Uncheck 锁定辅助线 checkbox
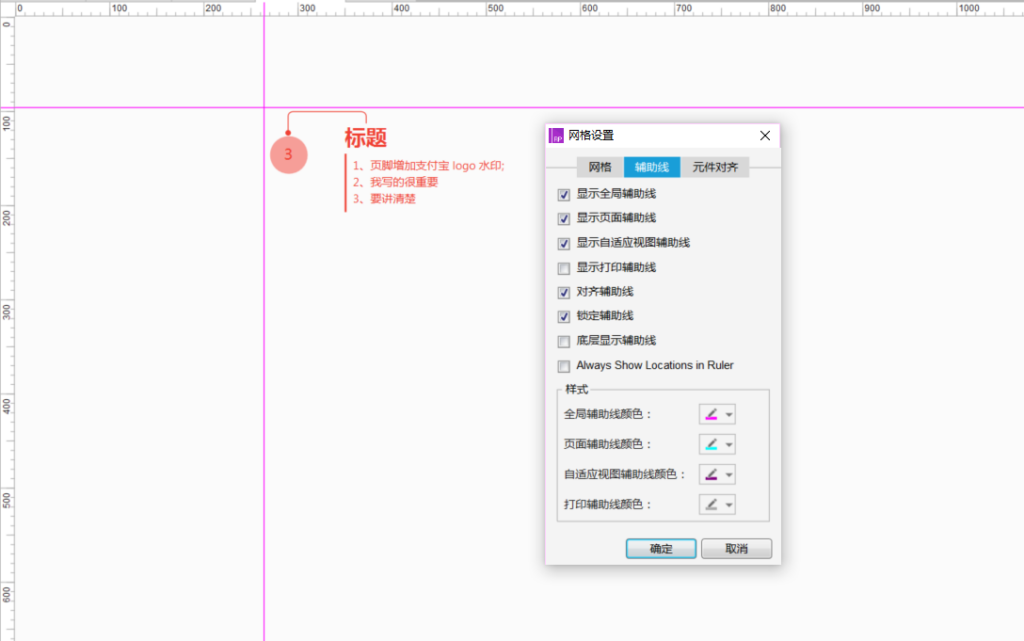Image resolution: width=1024 pixels, height=641 pixels. click(564, 317)
